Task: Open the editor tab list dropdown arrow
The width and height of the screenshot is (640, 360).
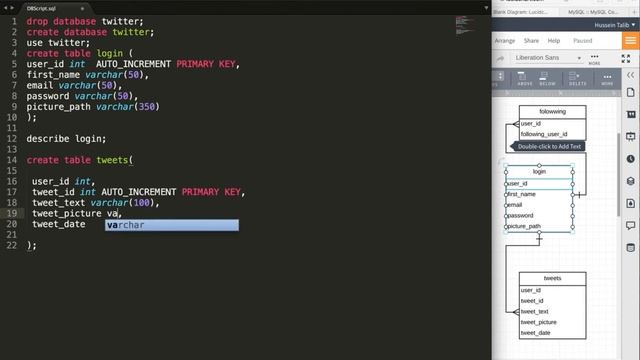Action: (x=486, y=8)
